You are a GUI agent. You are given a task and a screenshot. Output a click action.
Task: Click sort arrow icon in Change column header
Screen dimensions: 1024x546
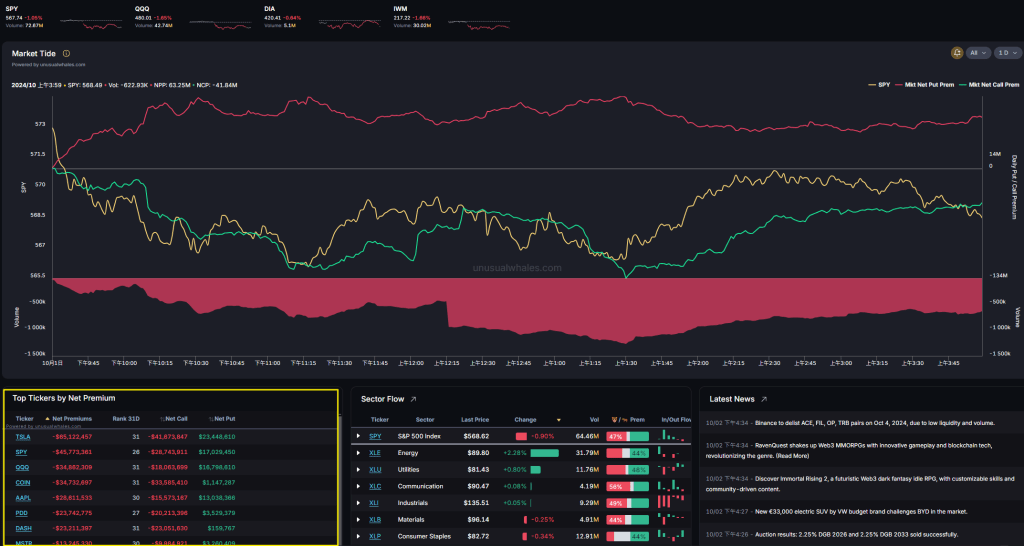(558, 420)
